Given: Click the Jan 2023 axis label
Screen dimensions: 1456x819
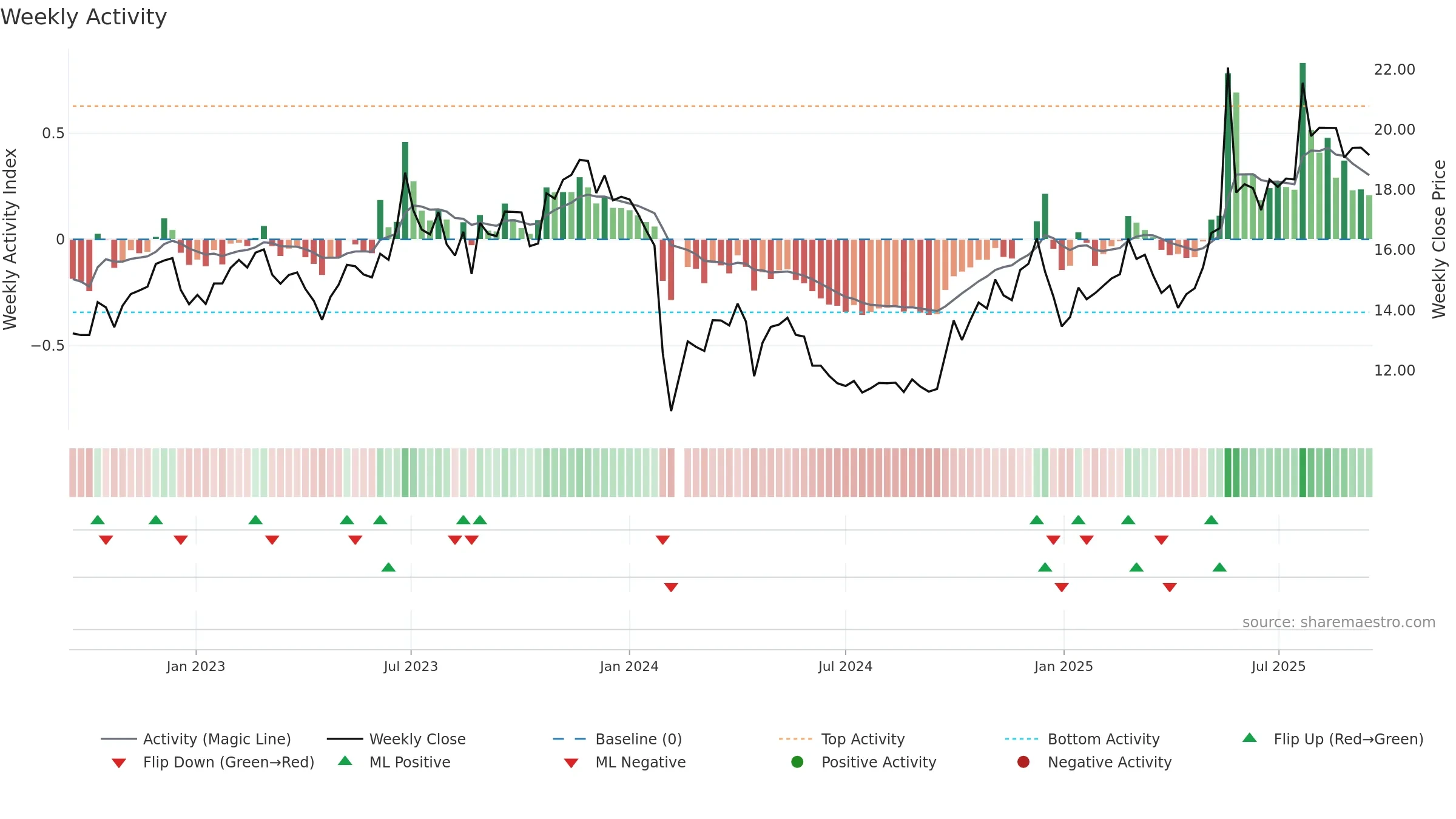Looking at the screenshot, I should 195,666.
